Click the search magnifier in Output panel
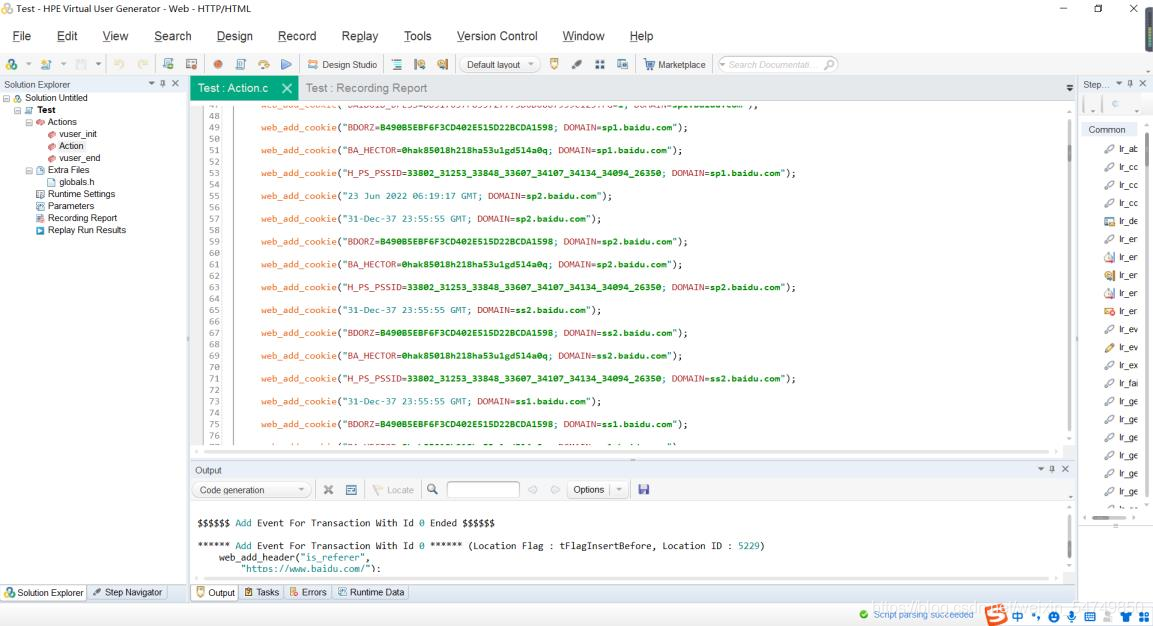The image size is (1153, 626). point(432,489)
